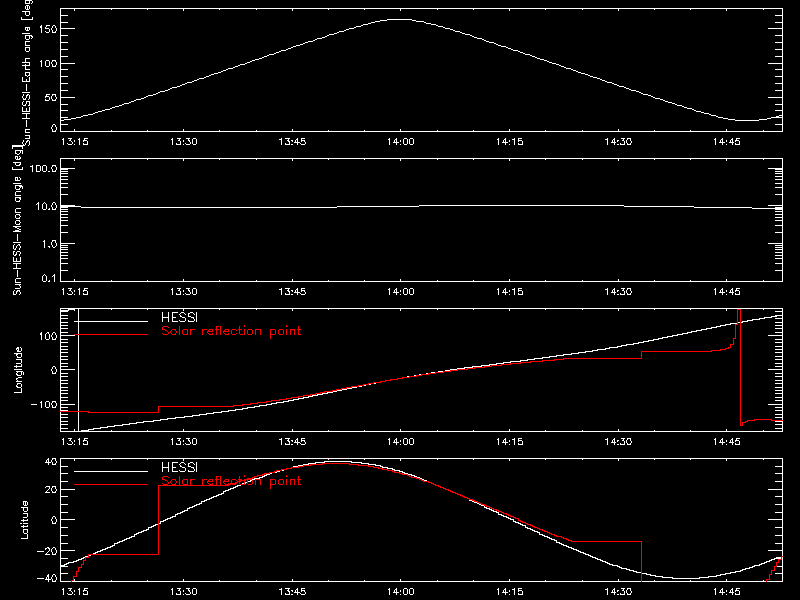Viewport: 800px width, 600px height.
Task: Click '13:45' tick under Earth angle plot
Action: point(292,142)
